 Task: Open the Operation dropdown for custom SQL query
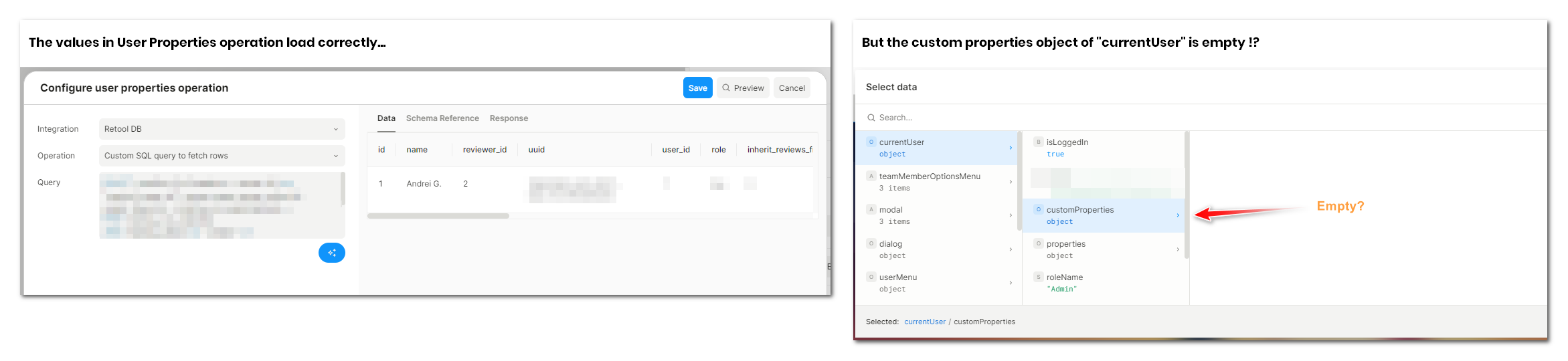pyautogui.click(x=222, y=156)
